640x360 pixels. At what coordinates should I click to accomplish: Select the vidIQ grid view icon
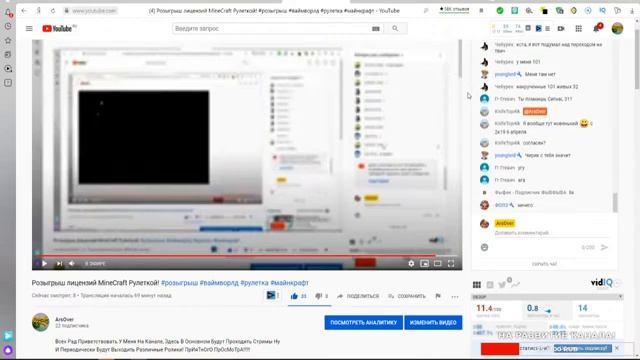[x=477, y=284]
